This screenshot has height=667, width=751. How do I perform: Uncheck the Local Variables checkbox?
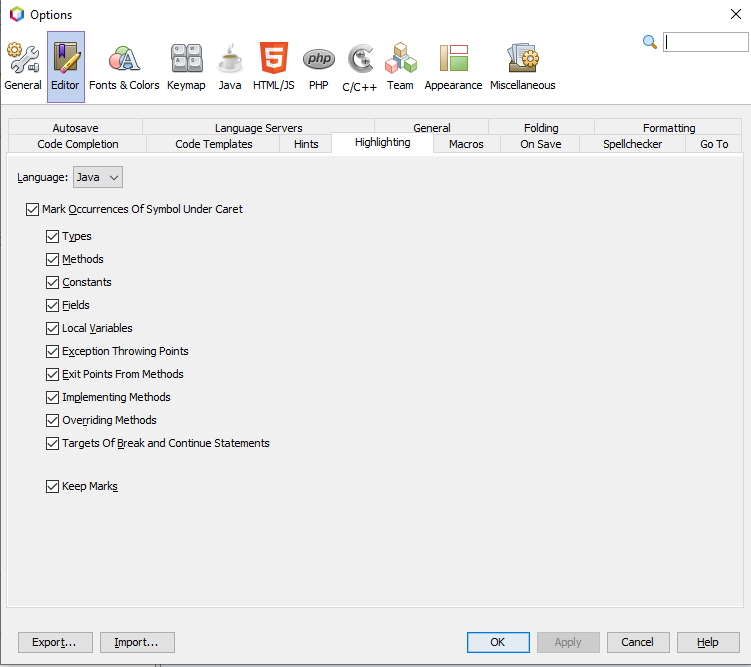tap(53, 329)
